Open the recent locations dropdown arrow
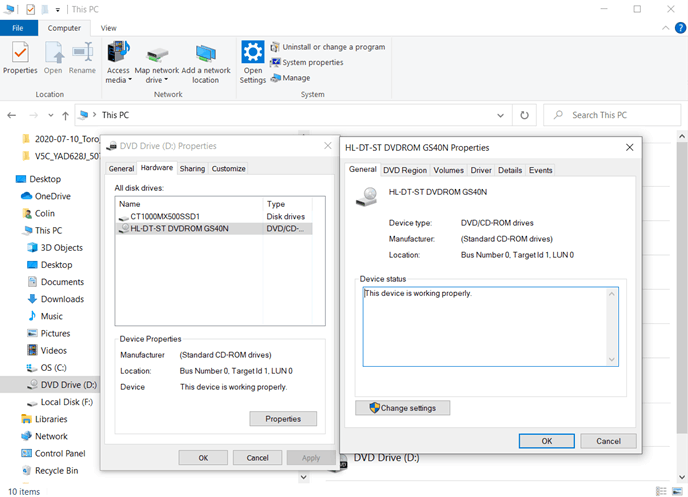This screenshot has width=688, height=497. (51, 115)
